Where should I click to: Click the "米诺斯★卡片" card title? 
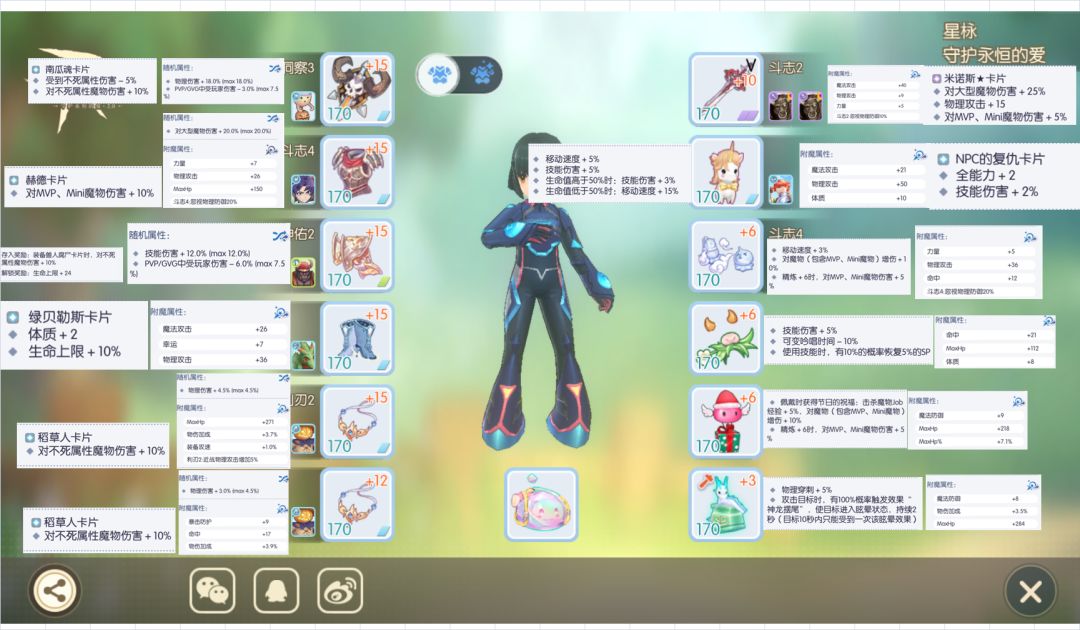pyautogui.click(x=975, y=78)
